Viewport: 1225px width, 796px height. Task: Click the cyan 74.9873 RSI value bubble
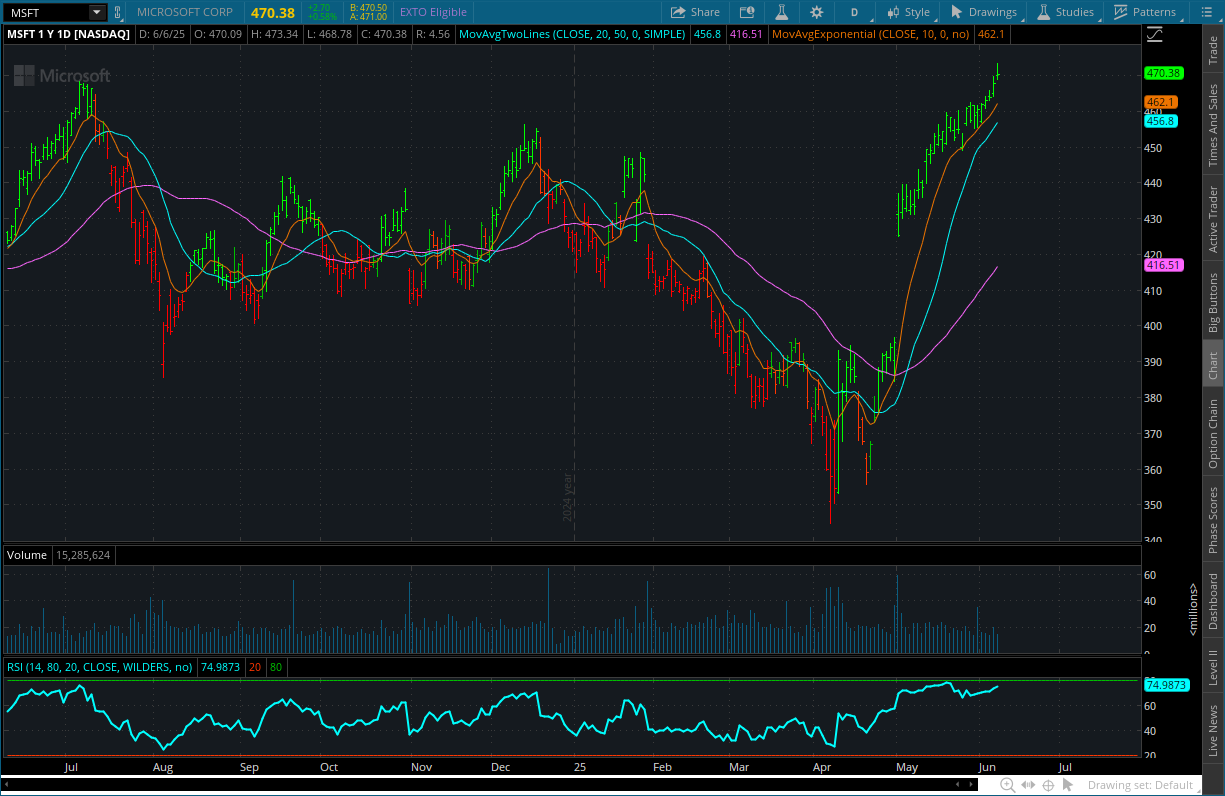1166,685
